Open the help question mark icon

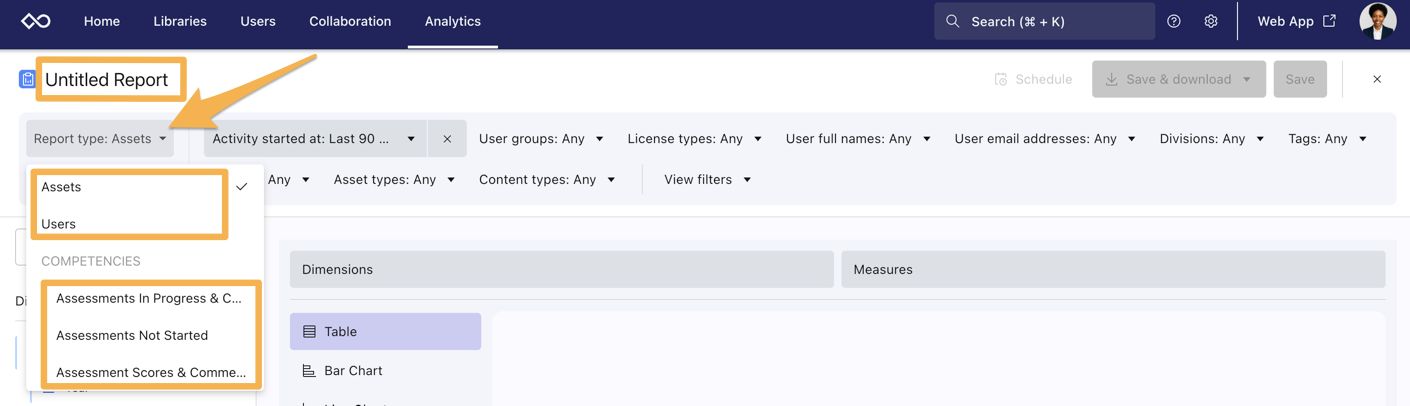pyautogui.click(x=1174, y=21)
